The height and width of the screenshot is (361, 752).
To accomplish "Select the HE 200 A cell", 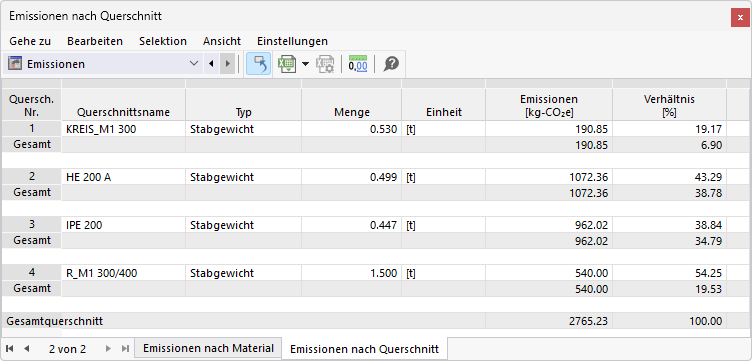I will click(x=124, y=176).
